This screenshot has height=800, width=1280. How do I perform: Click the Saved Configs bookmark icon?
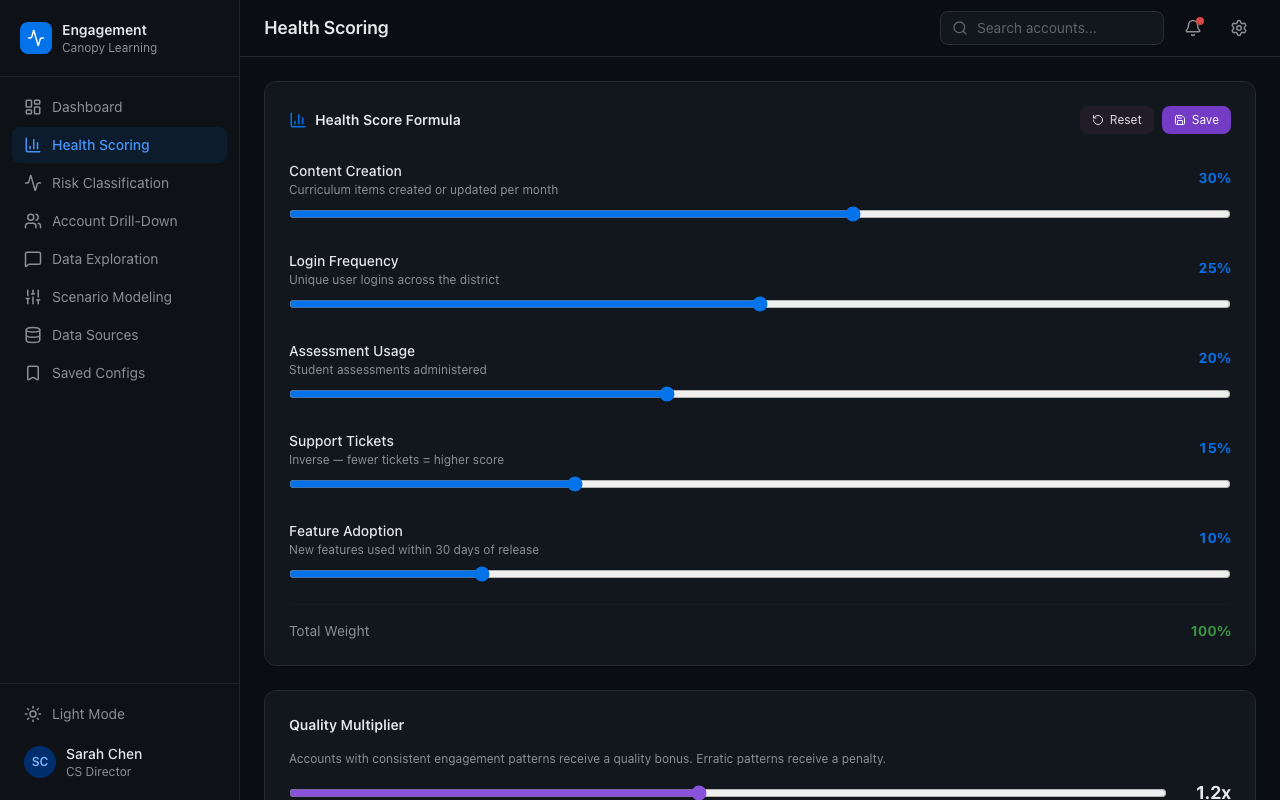[33, 372]
